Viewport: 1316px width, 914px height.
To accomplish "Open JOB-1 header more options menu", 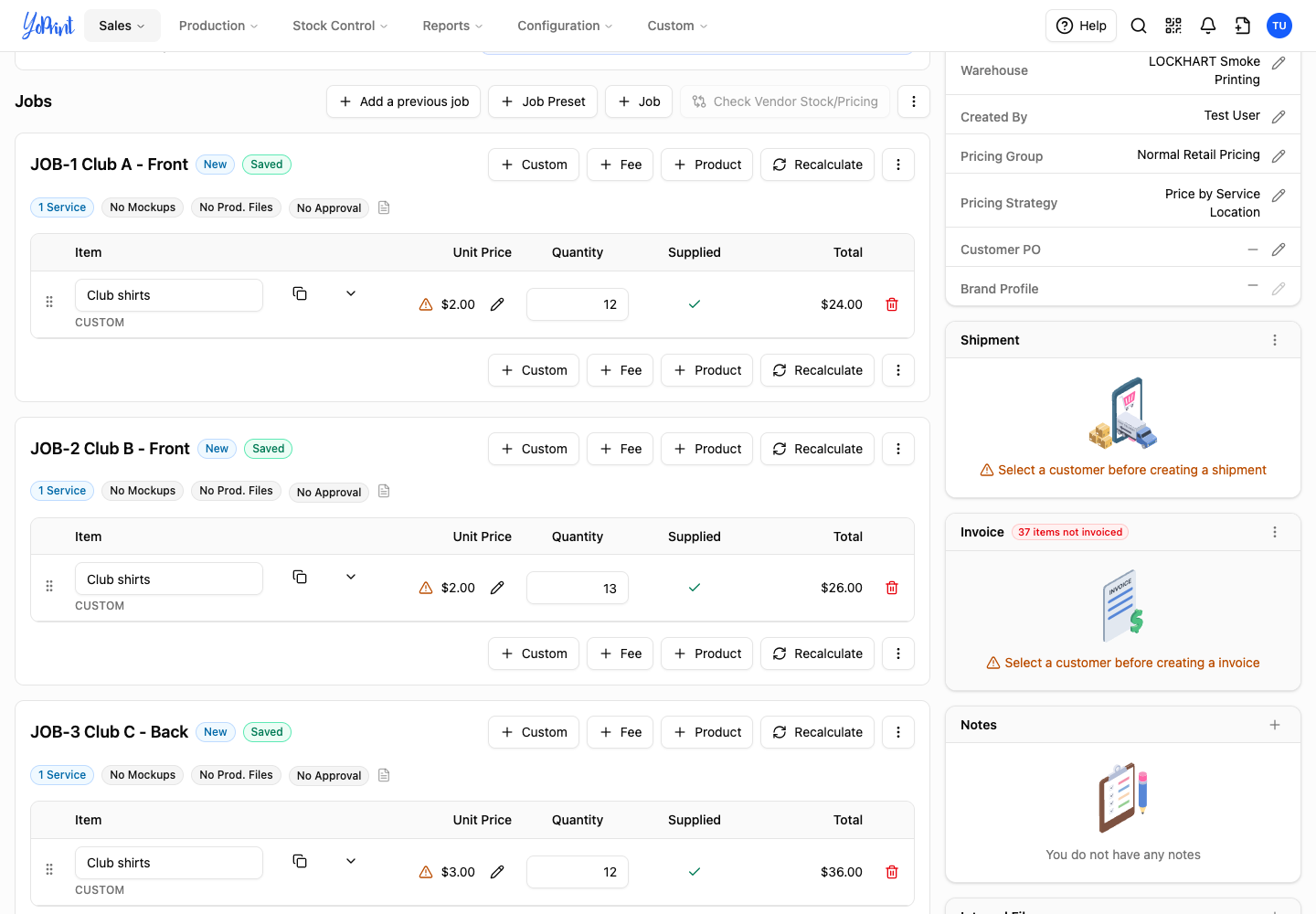I will click(x=898, y=165).
